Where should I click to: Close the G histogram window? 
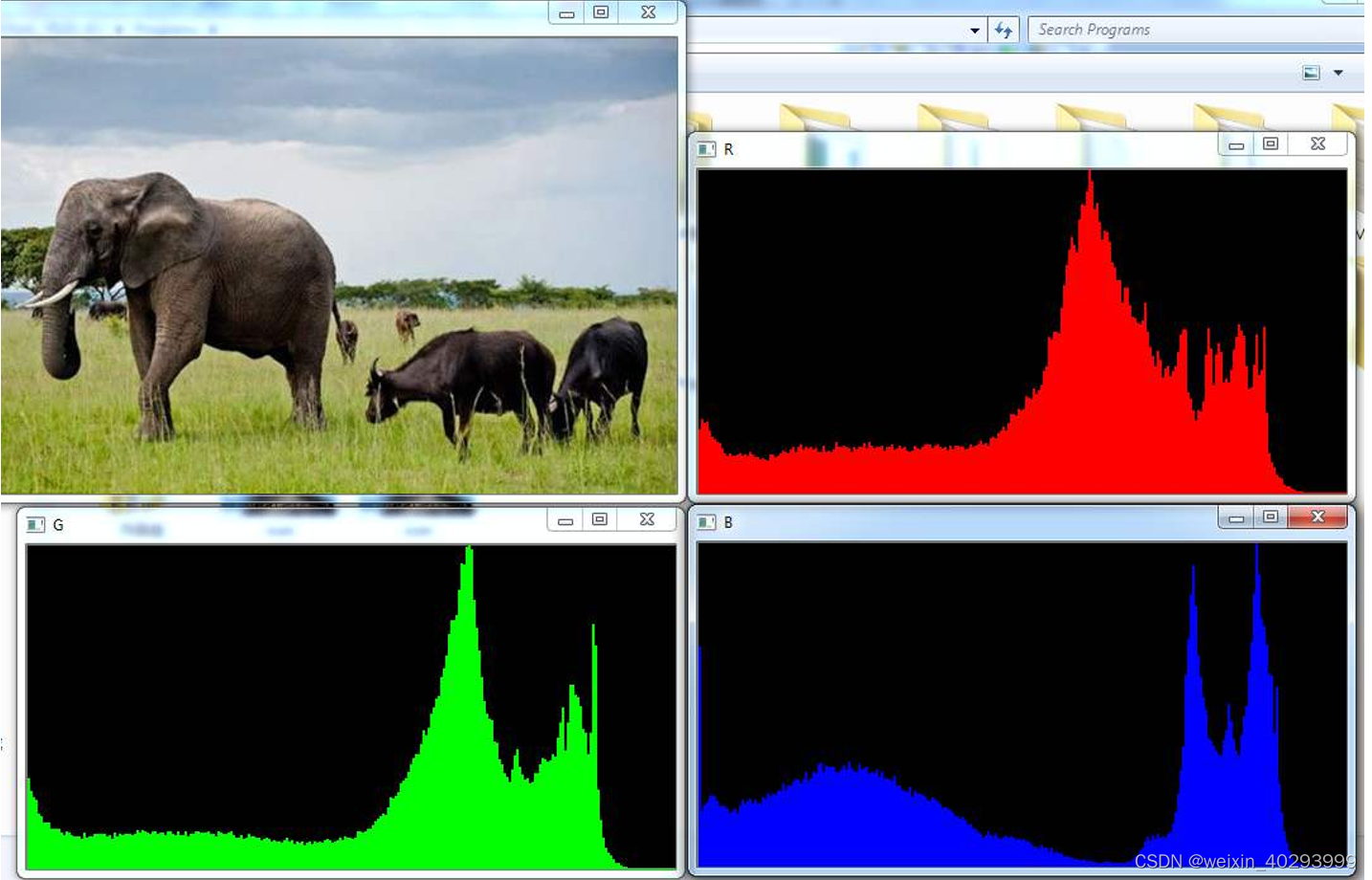(x=647, y=519)
